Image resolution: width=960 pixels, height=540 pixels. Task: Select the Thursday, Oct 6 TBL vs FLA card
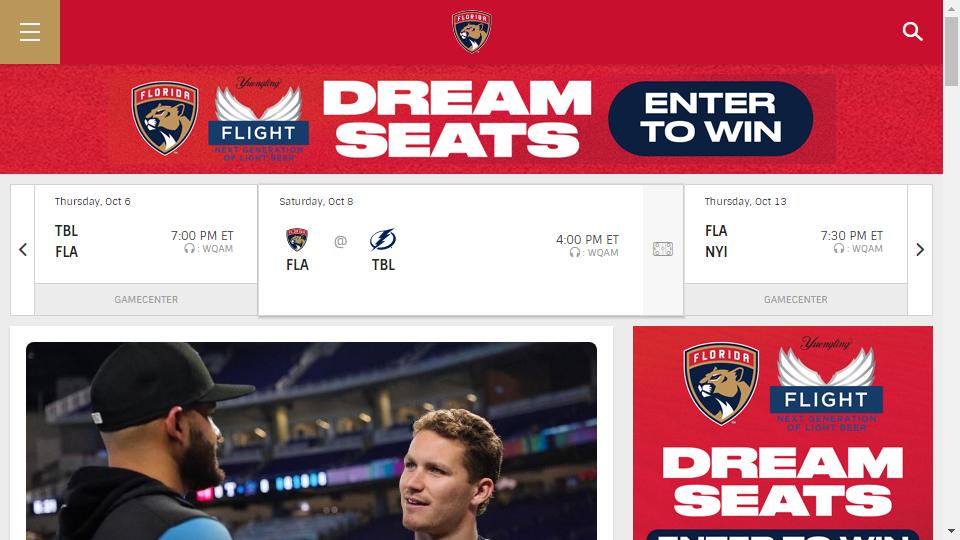pyautogui.click(x=146, y=234)
